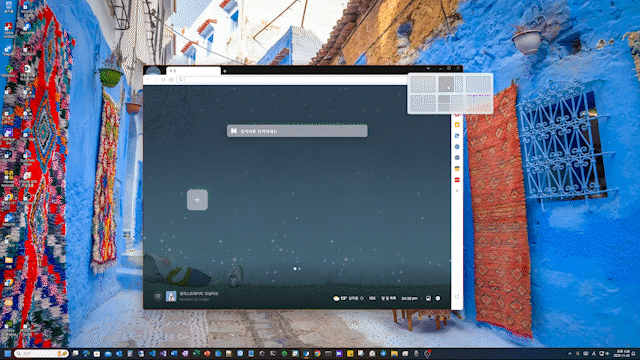Open the red sidebar icon above the plus
640x360 pixels.
pyautogui.click(x=457, y=180)
